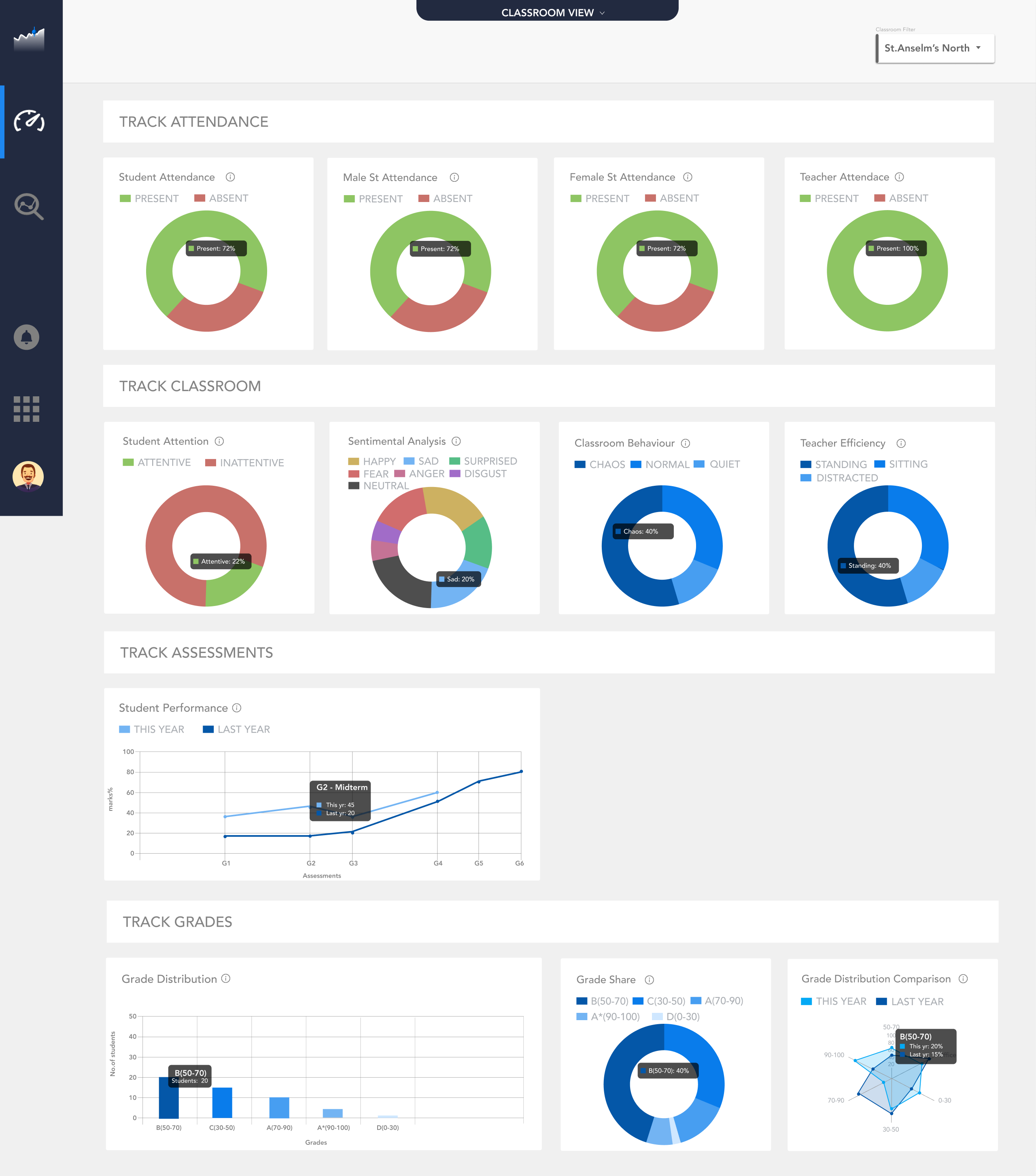Click the user avatar in sidebar
The image size is (1036, 1176).
point(28,476)
